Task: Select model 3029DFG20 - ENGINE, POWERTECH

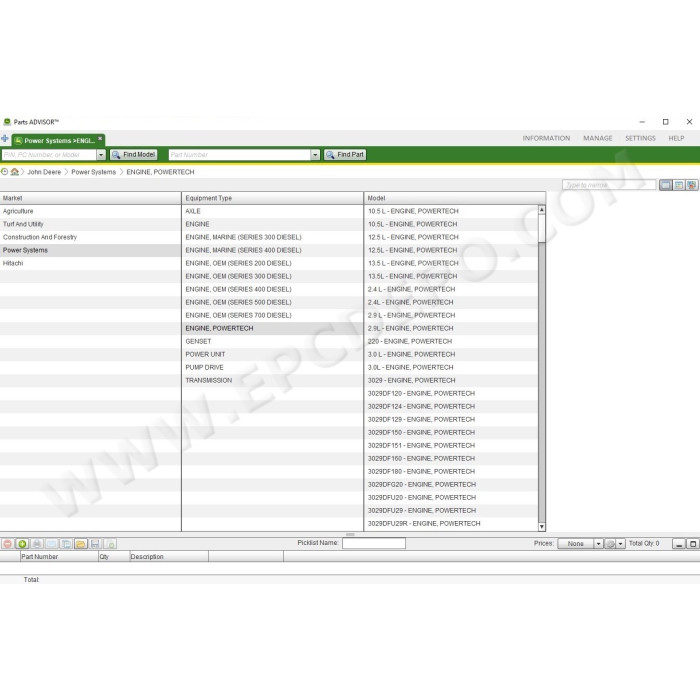Action: pos(451,485)
